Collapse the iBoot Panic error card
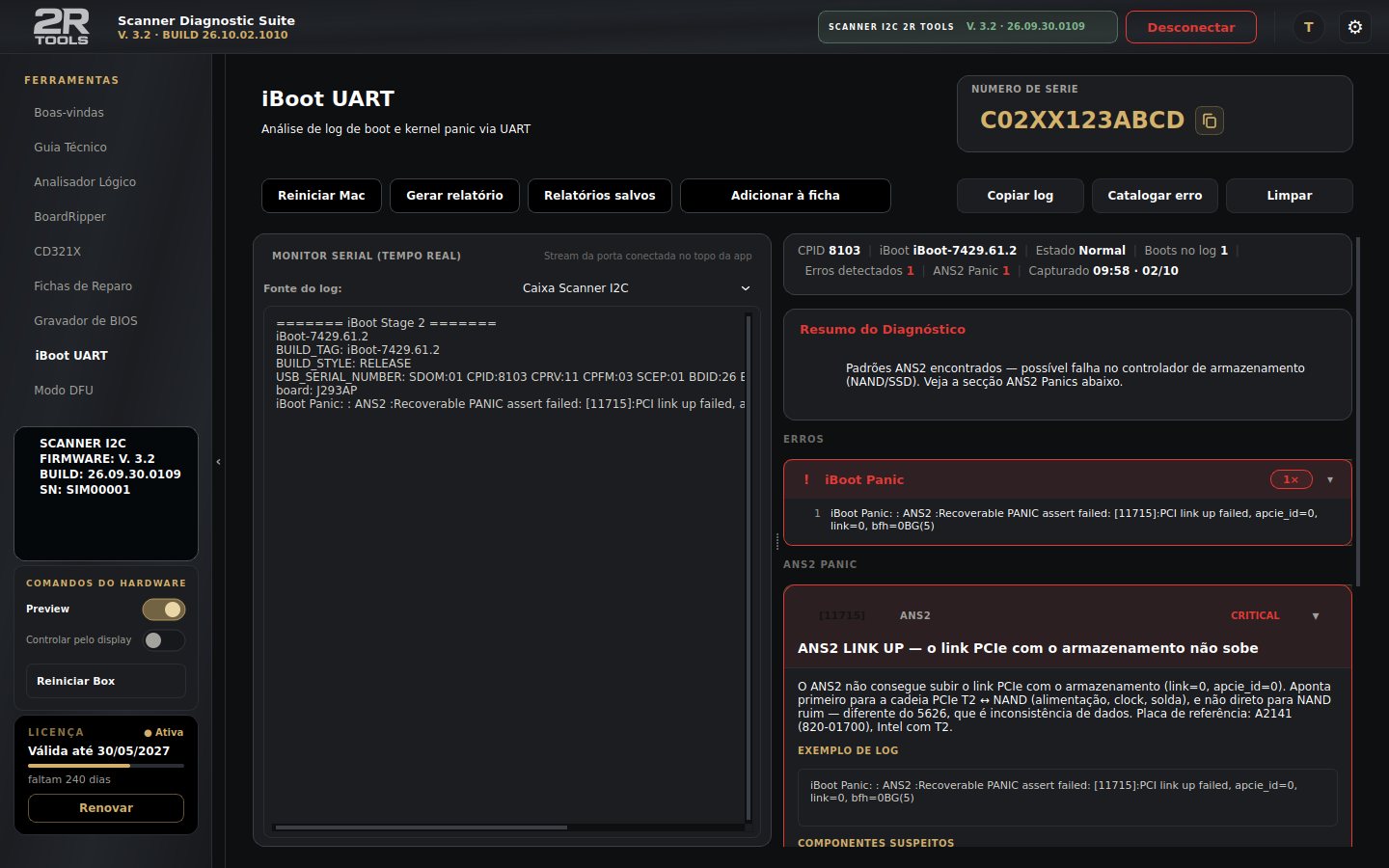 pos(1330,479)
